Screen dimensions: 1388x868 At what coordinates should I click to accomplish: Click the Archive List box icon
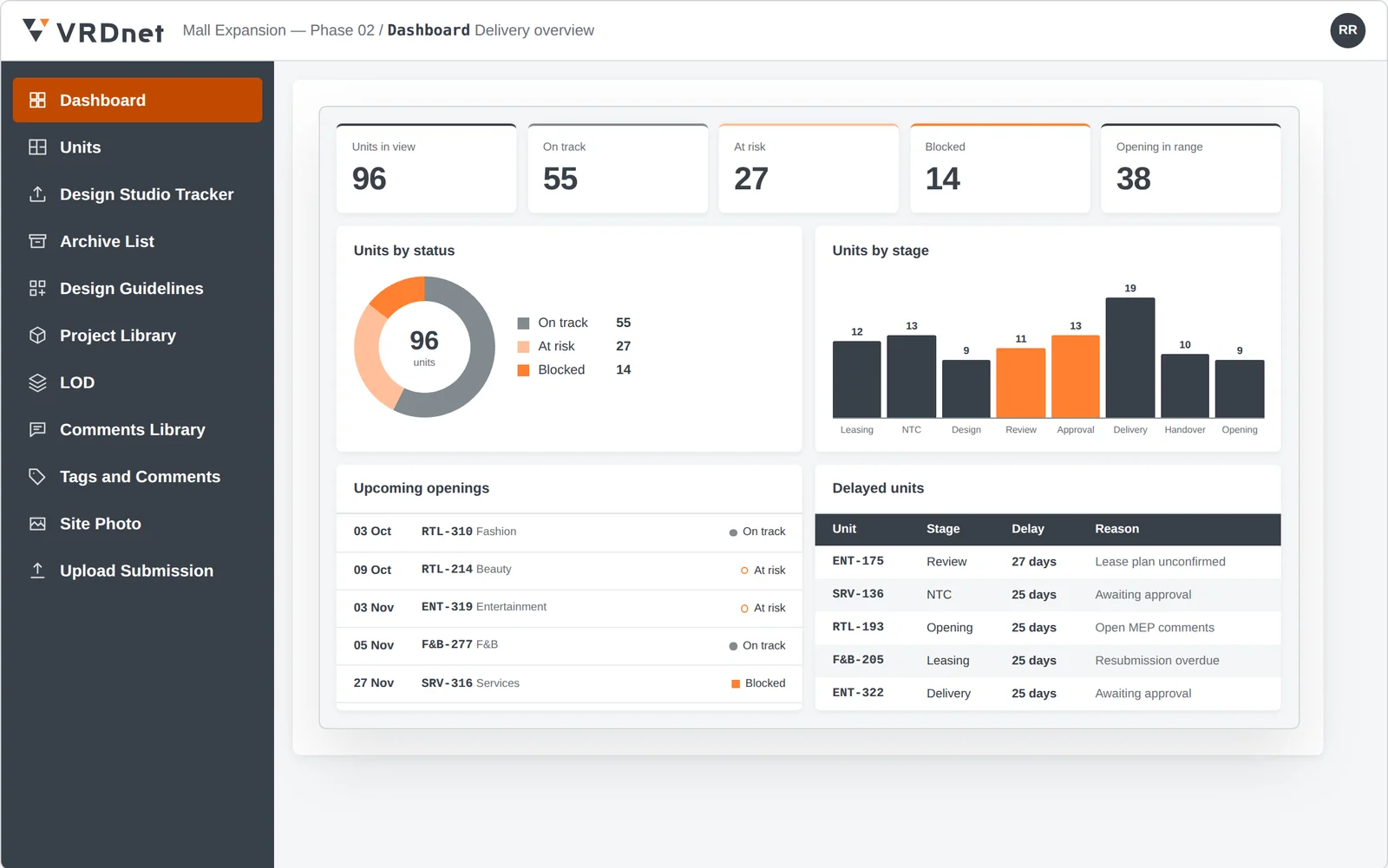point(37,241)
